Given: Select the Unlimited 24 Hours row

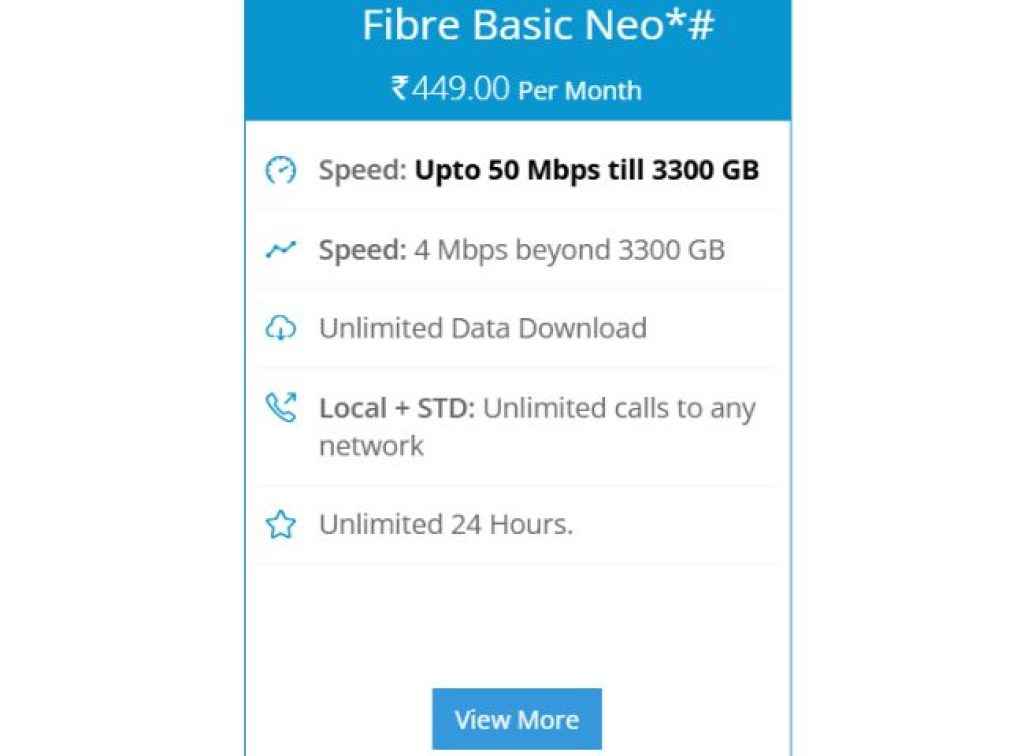Looking at the screenshot, I should [x=520, y=524].
